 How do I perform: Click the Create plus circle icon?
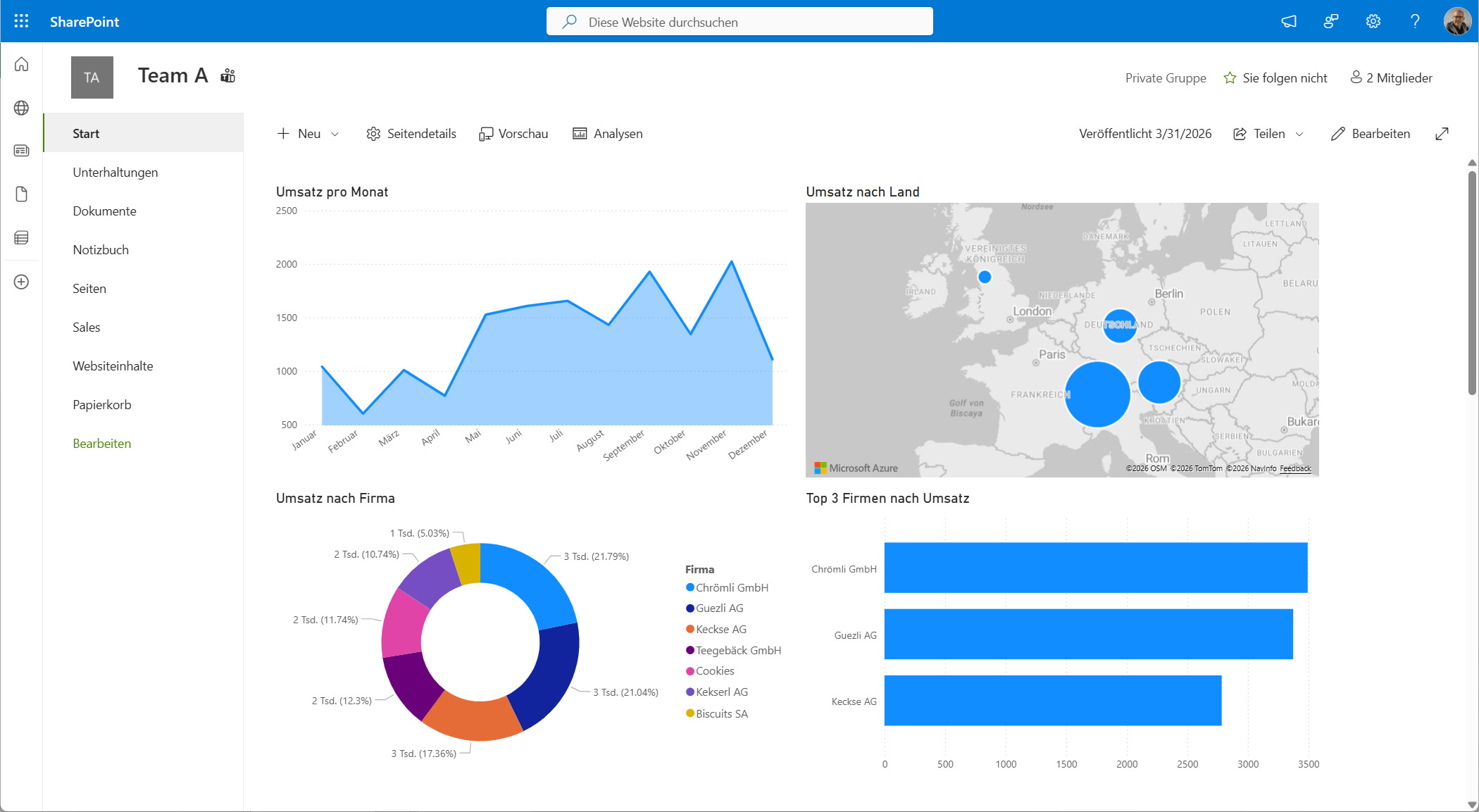[21, 282]
